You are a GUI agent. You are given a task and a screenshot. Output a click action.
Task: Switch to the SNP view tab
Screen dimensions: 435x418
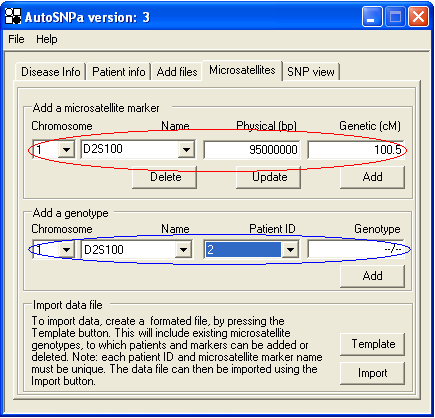(x=311, y=72)
